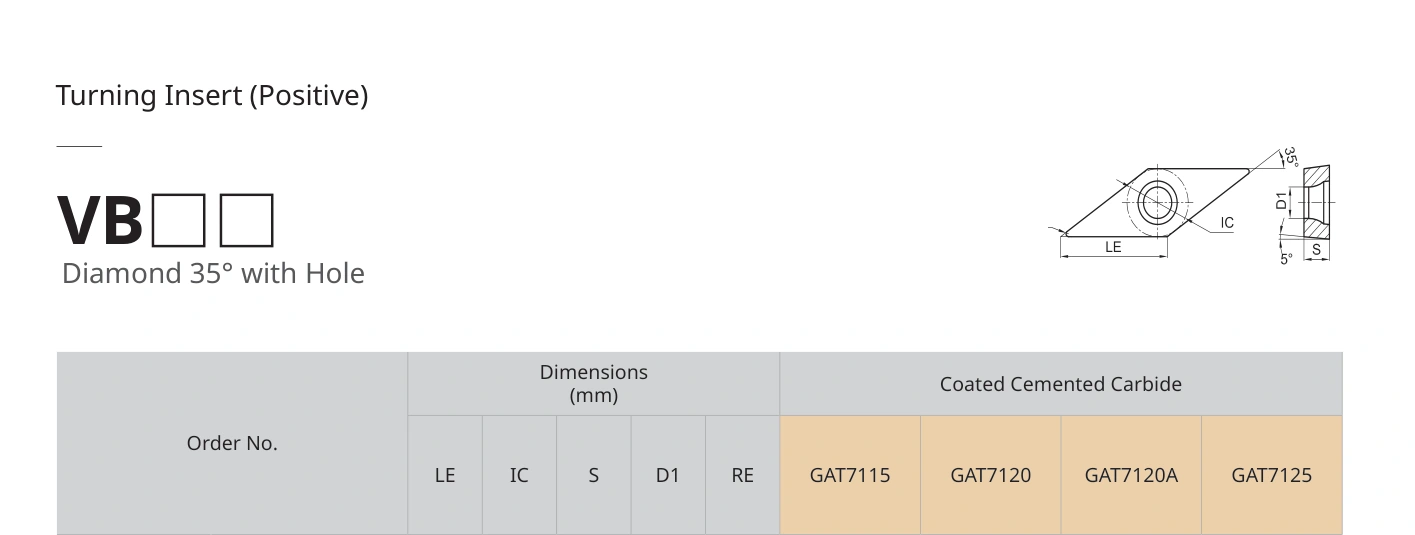This screenshot has width=1415, height=535.
Task: Click the Dimensions (mm) group header
Action: [x=594, y=384]
